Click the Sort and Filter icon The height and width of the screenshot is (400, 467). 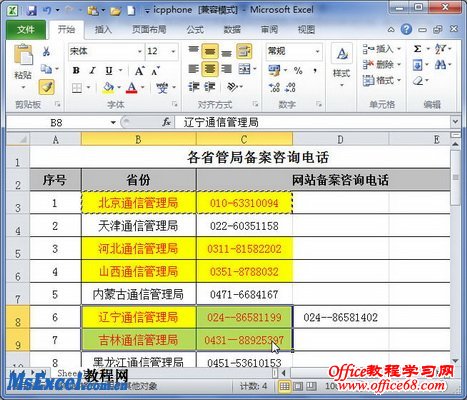coord(441,49)
